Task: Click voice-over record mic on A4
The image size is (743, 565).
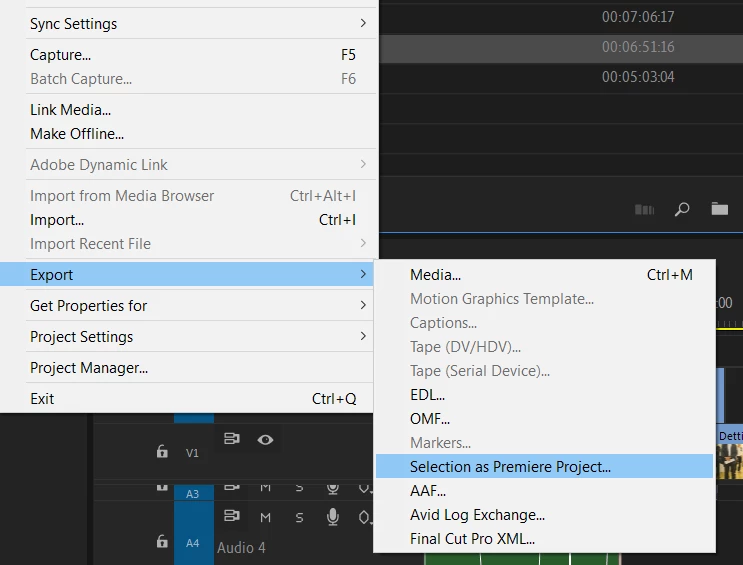Action: (x=333, y=517)
